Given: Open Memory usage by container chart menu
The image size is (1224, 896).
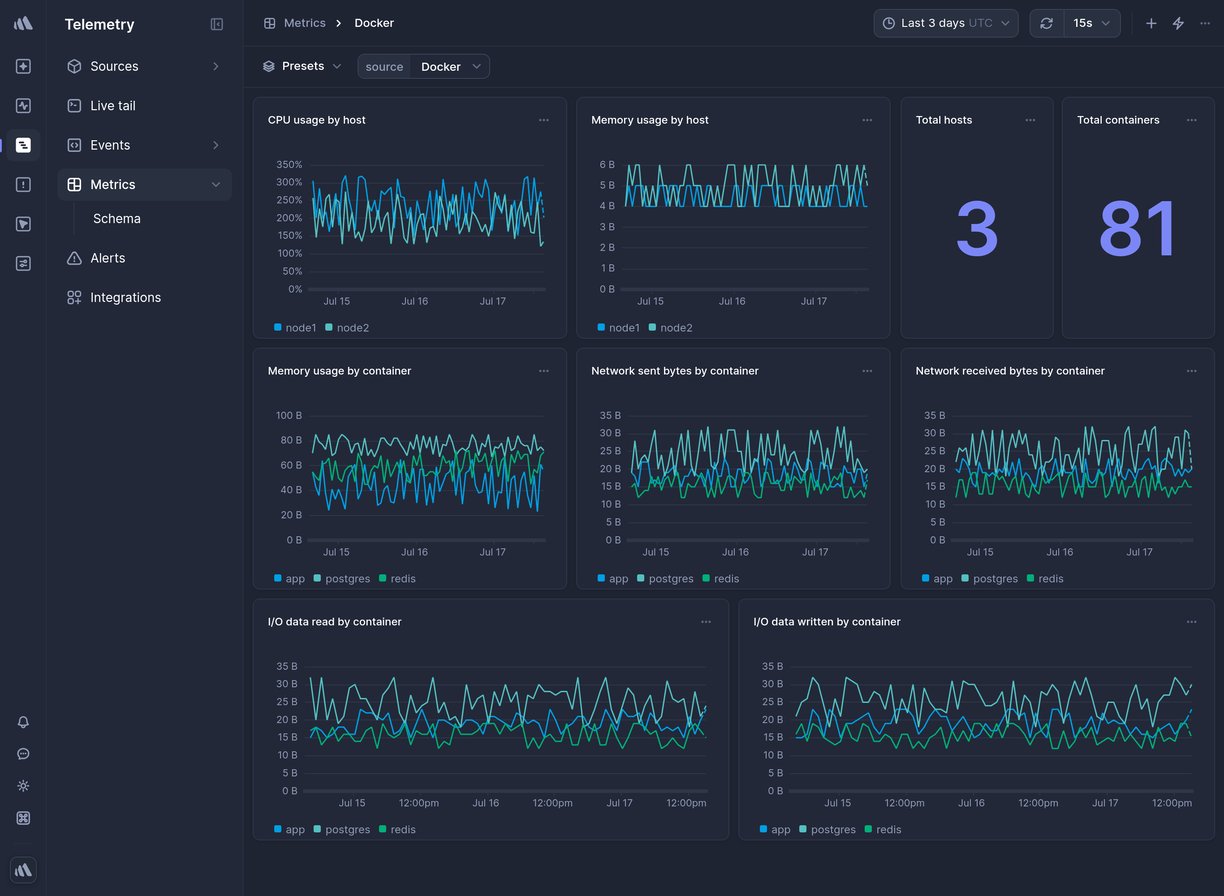Looking at the screenshot, I should [544, 371].
